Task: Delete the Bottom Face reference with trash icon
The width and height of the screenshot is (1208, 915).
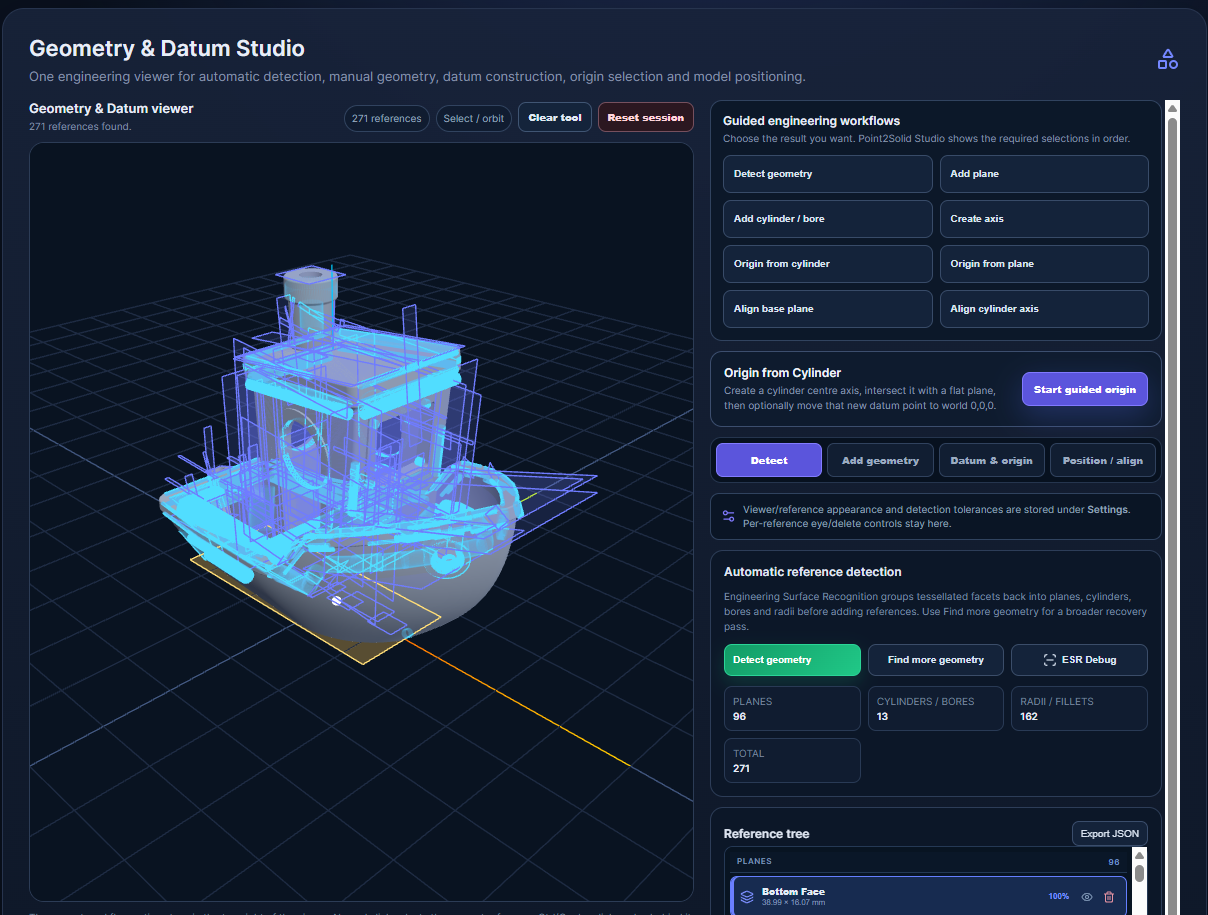Action: click(1109, 897)
